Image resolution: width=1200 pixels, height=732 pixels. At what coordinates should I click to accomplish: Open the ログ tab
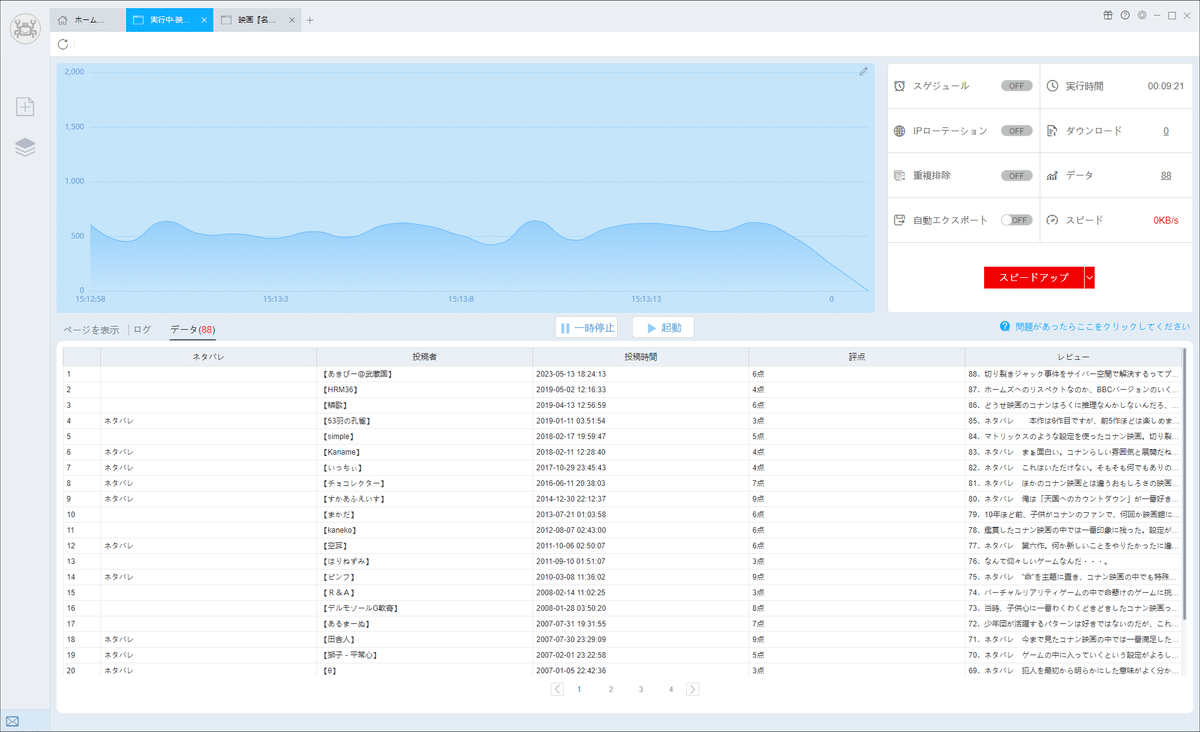[x=142, y=329]
